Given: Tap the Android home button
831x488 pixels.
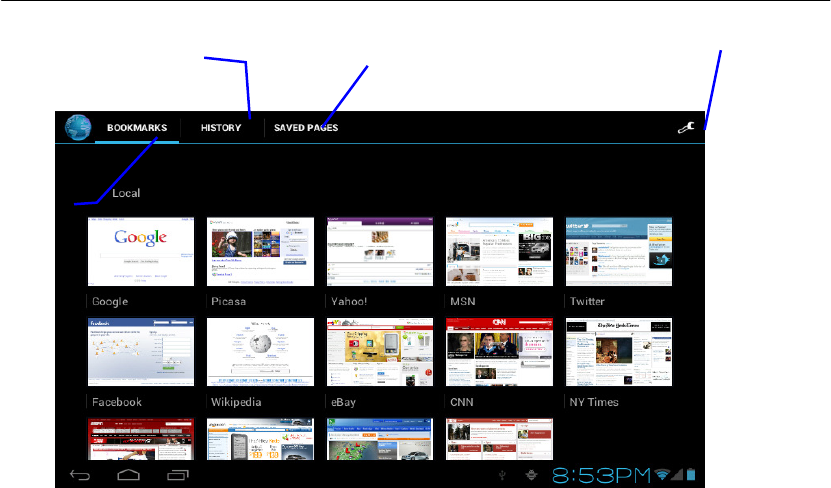Looking at the screenshot, I should point(128,475).
